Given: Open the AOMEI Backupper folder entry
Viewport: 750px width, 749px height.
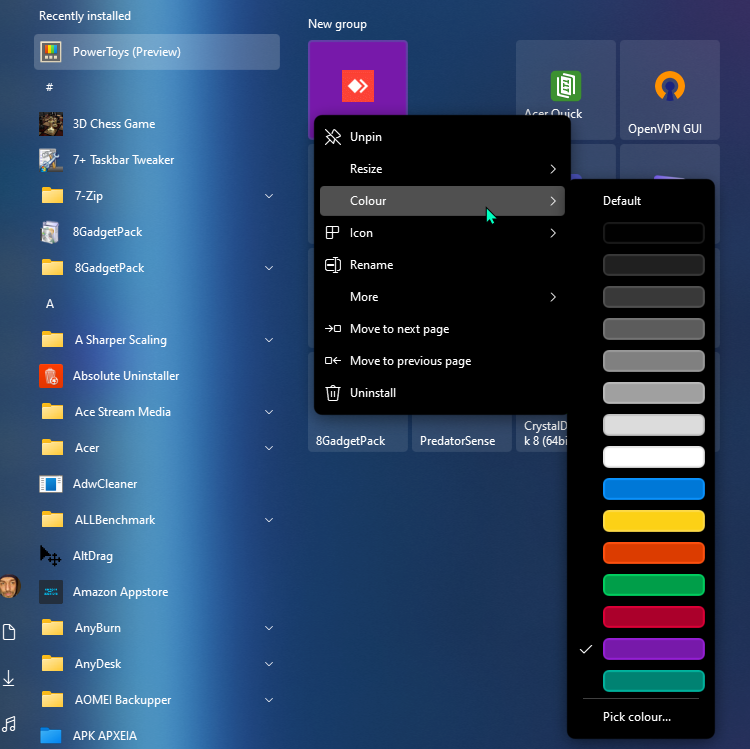Looking at the screenshot, I should (157, 700).
